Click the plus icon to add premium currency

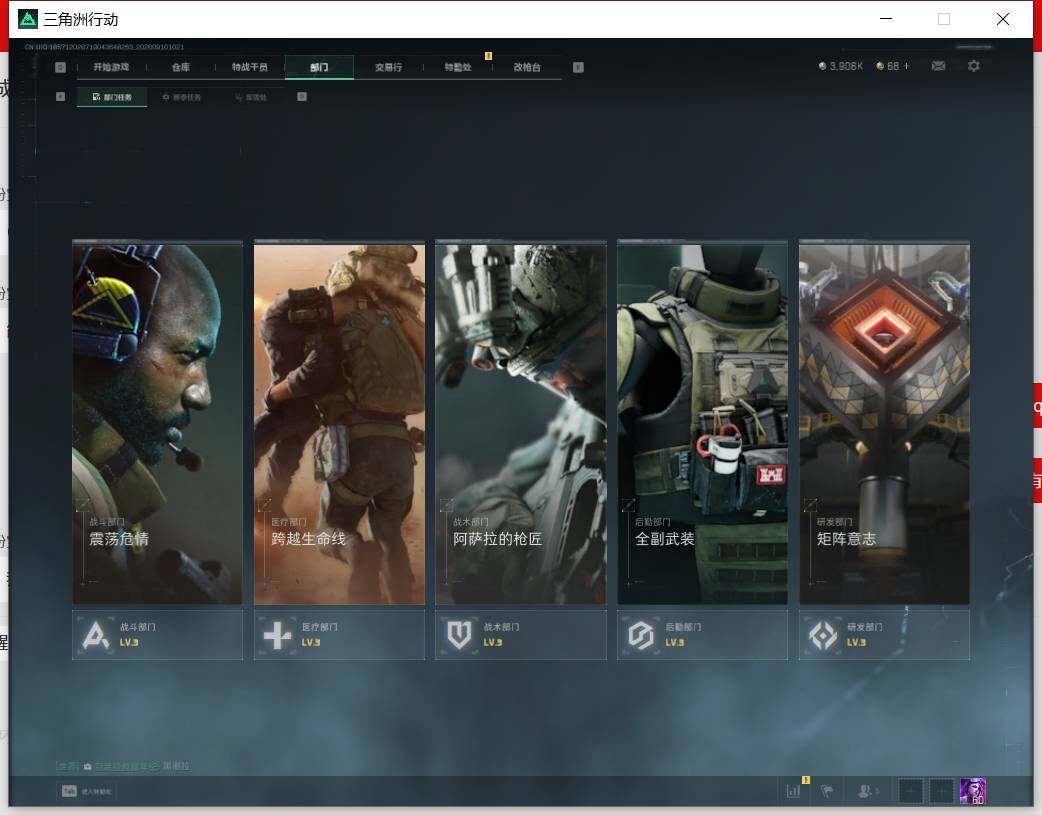(906, 66)
